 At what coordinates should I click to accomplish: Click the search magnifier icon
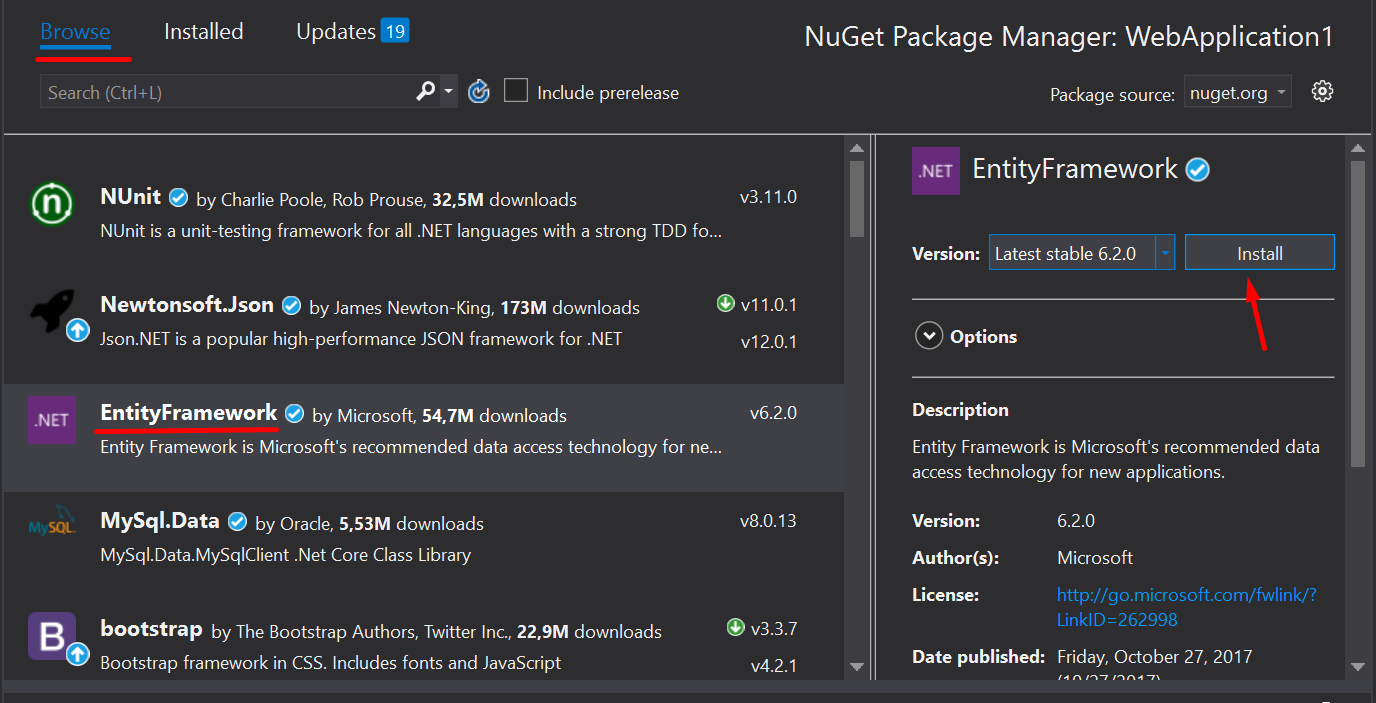(426, 92)
